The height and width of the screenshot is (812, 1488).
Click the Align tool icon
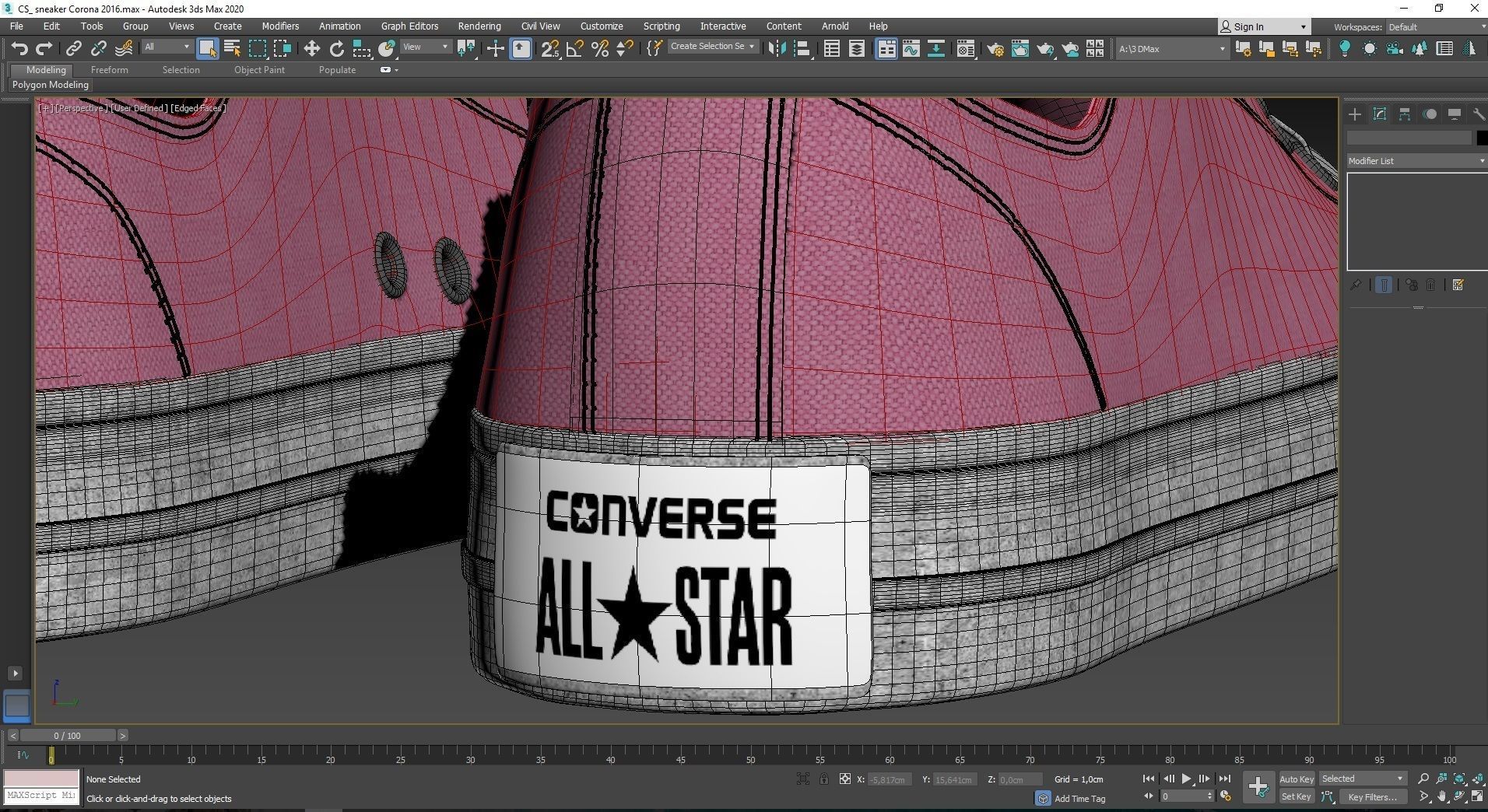tap(802, 49)
